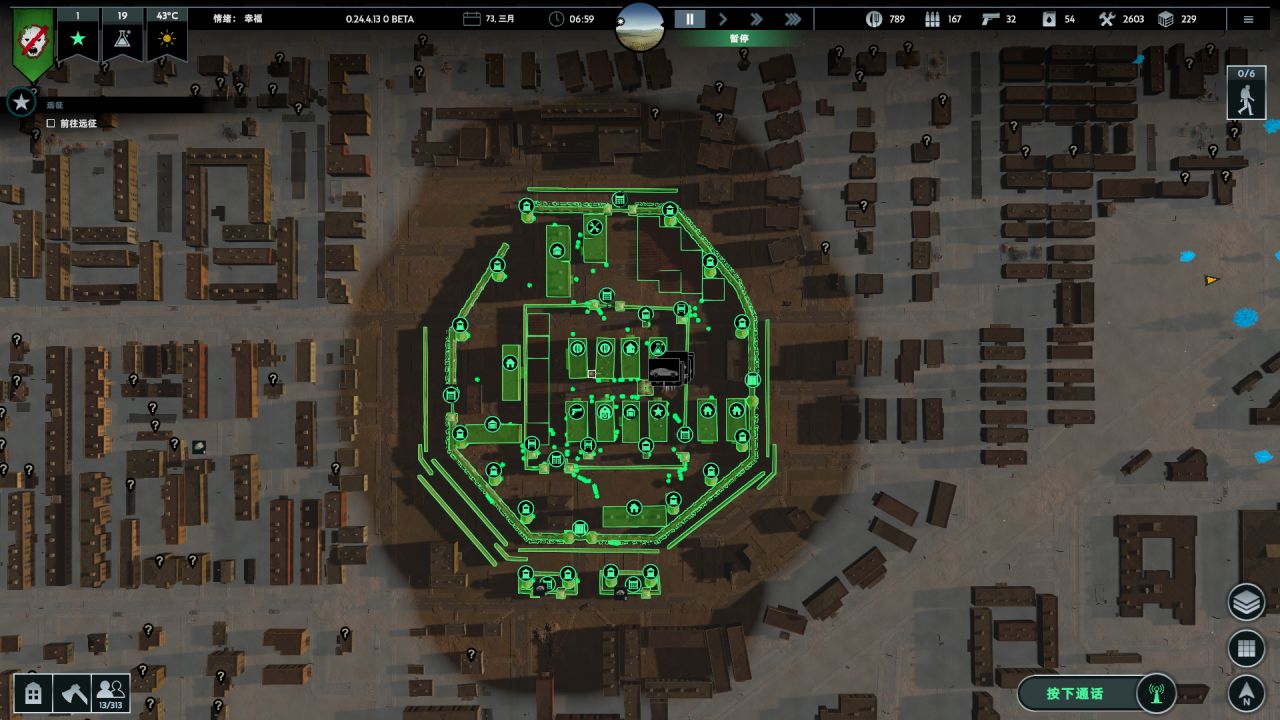Click the infected threat banner icon
The height and width of the screenshot is (720, 1280).
point(33,43)
